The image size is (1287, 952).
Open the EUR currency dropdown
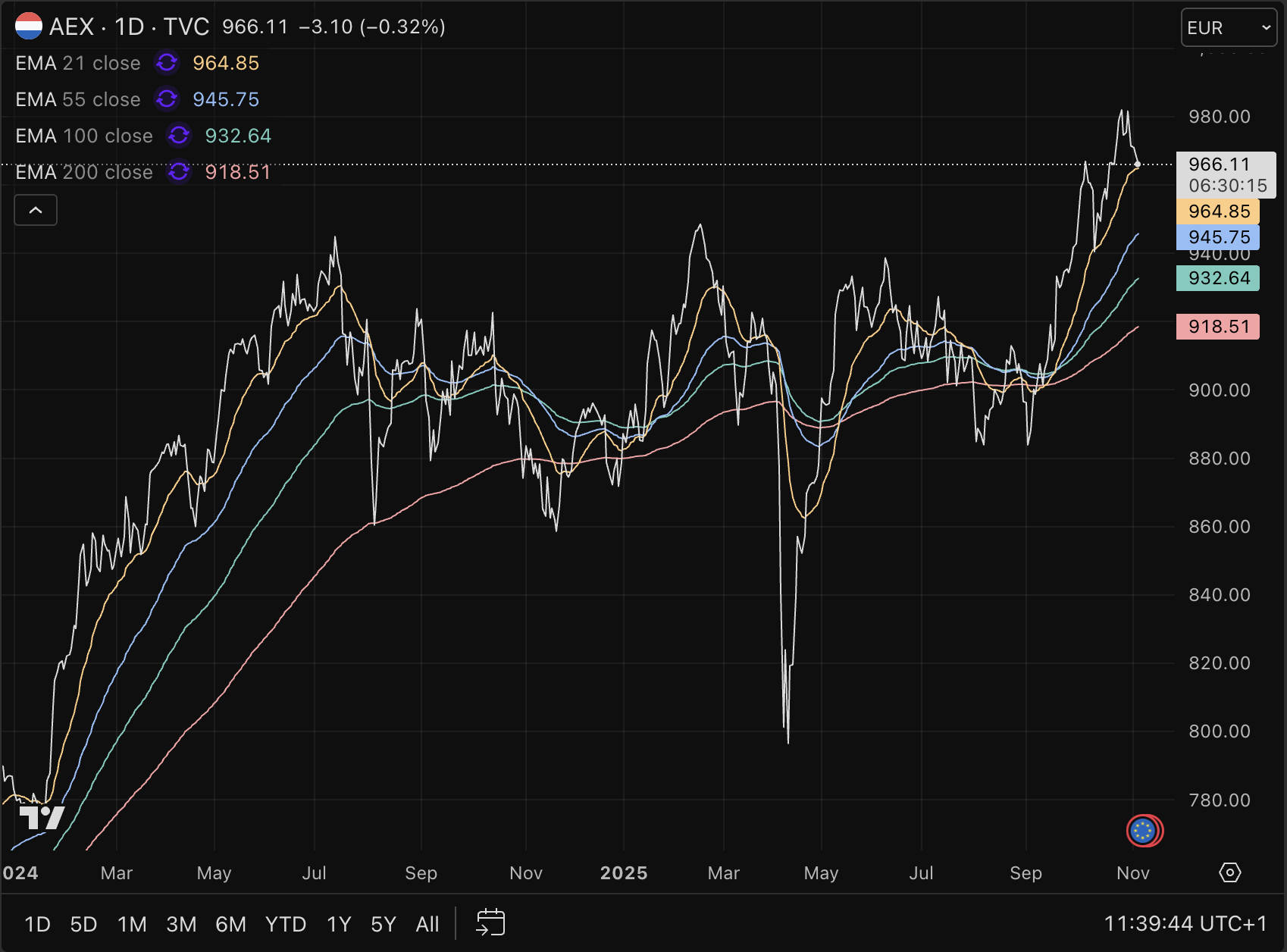pos(1228,28)
